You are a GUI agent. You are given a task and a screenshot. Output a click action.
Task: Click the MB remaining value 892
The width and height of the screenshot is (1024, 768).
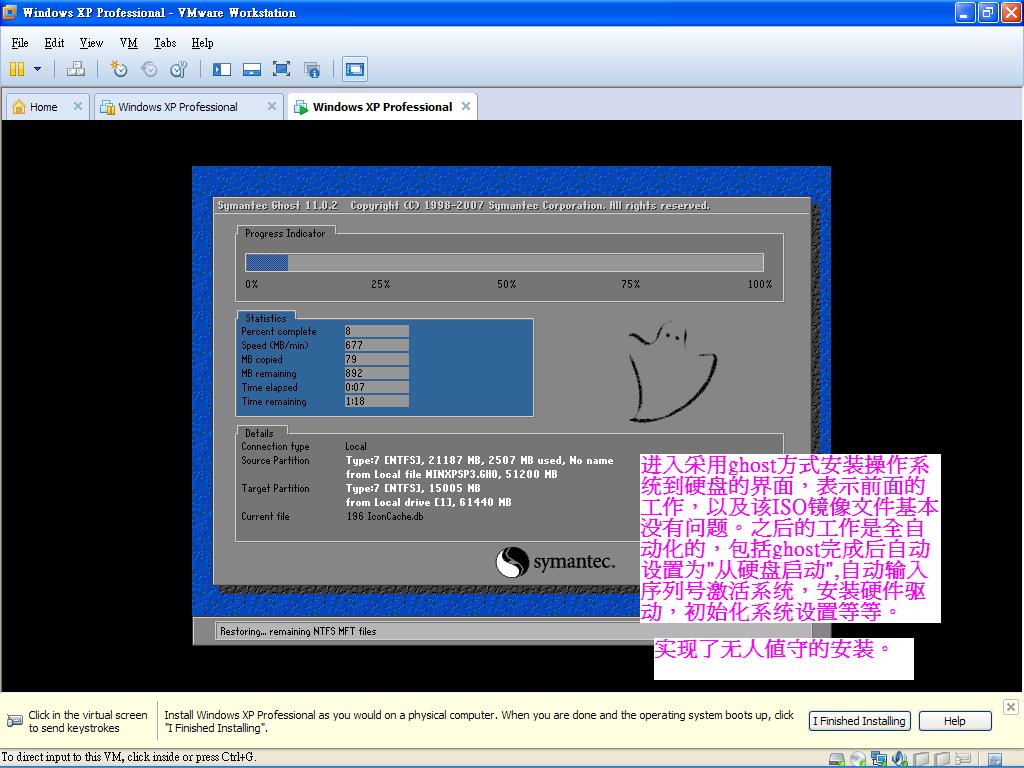click(376, 374)
